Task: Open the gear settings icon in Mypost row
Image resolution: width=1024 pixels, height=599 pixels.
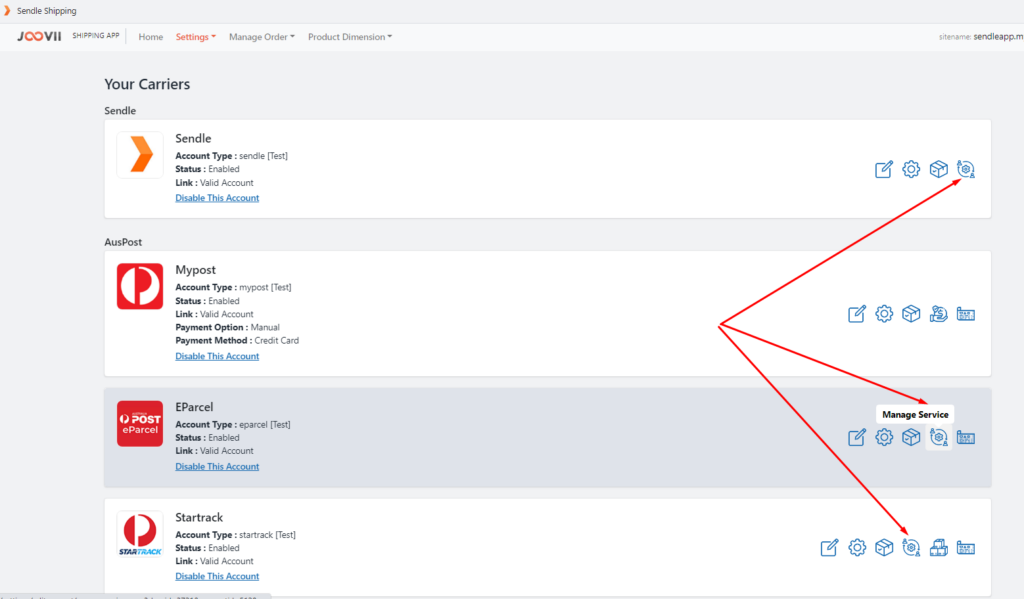Action: tap(884, 314)
